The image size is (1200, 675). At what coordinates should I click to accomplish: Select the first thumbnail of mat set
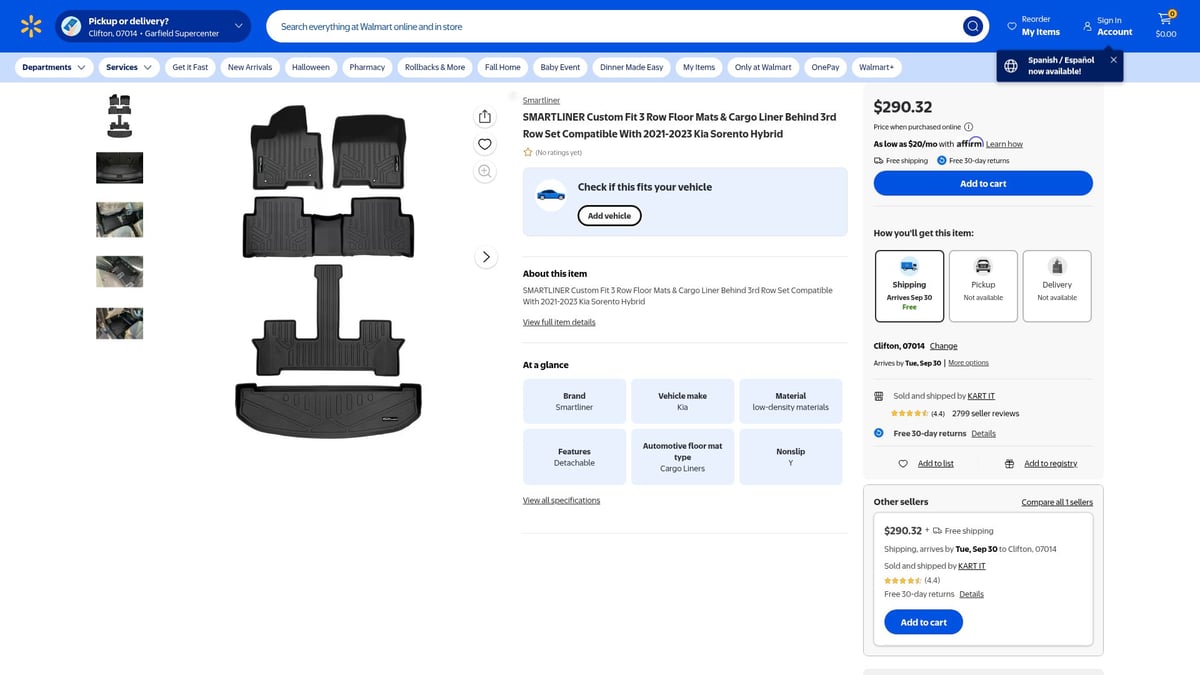[120, 116]
